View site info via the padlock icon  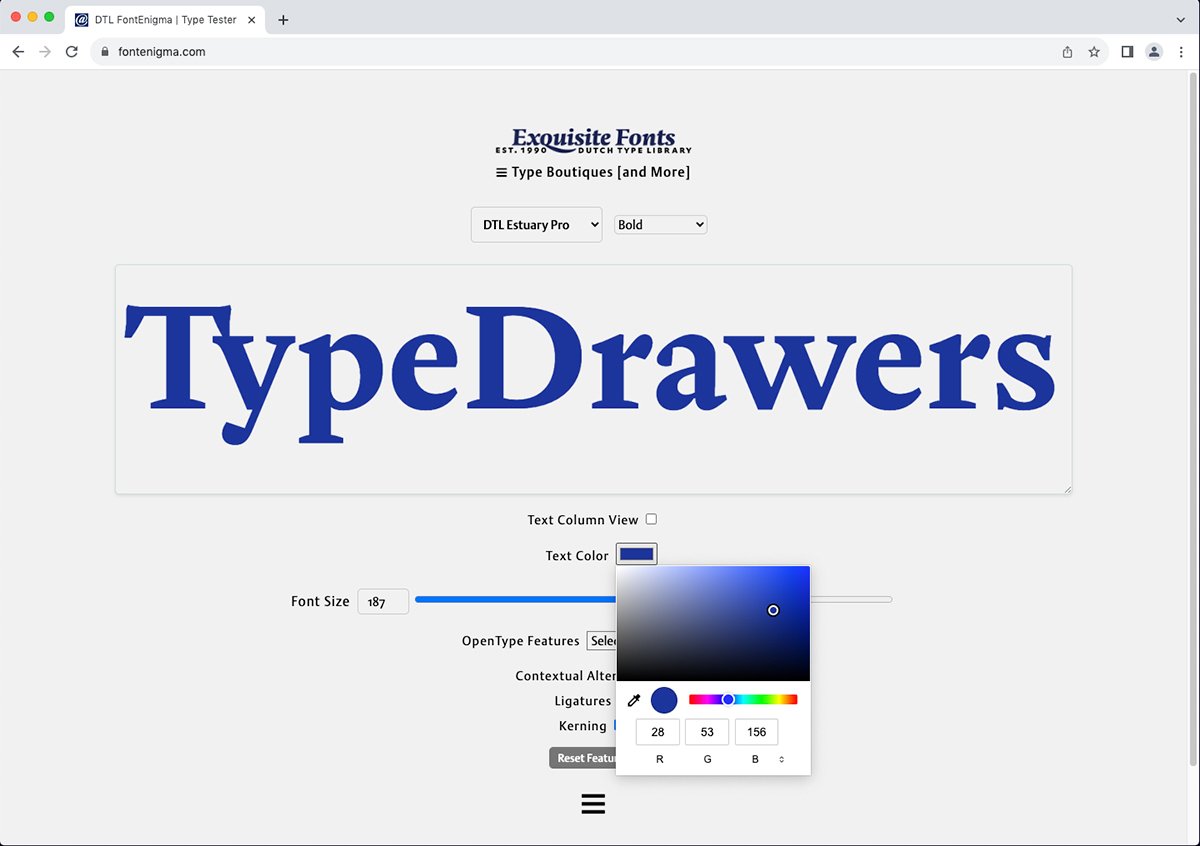pyautogui.click(x=104, y=52)
